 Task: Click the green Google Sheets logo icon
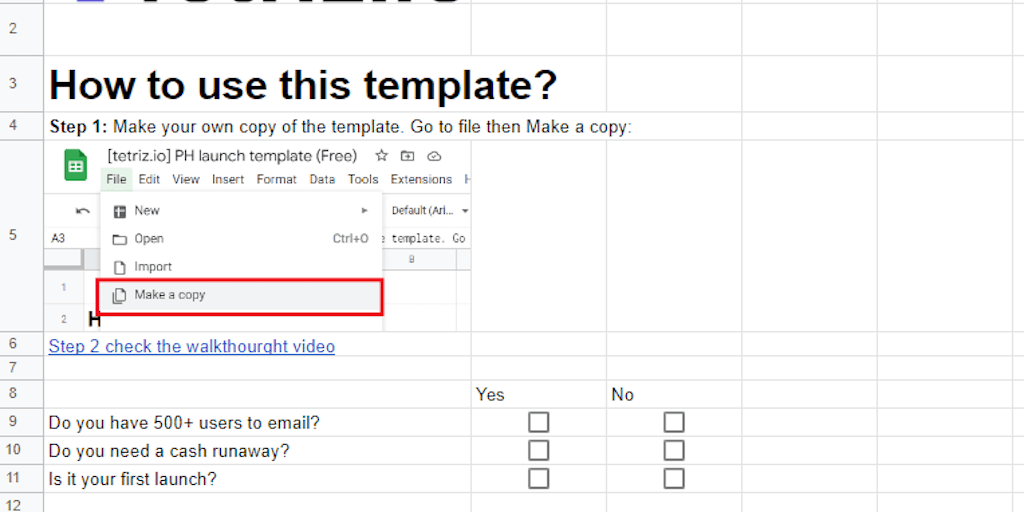(75, 165)
